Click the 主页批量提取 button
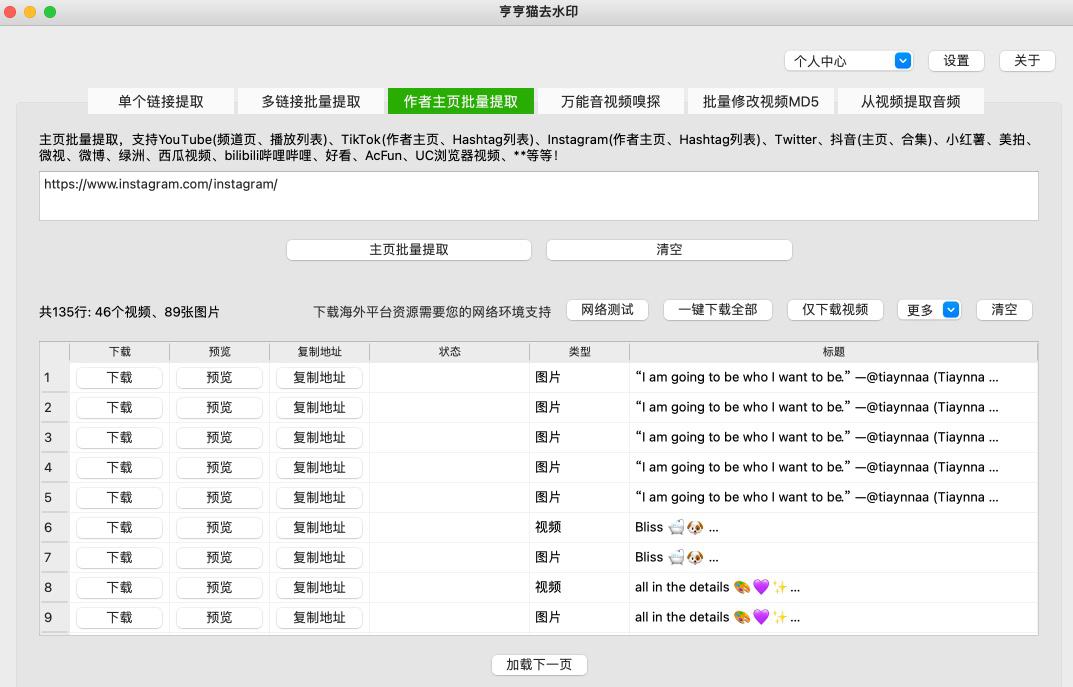1073x687 pixels. pos(409,250)
